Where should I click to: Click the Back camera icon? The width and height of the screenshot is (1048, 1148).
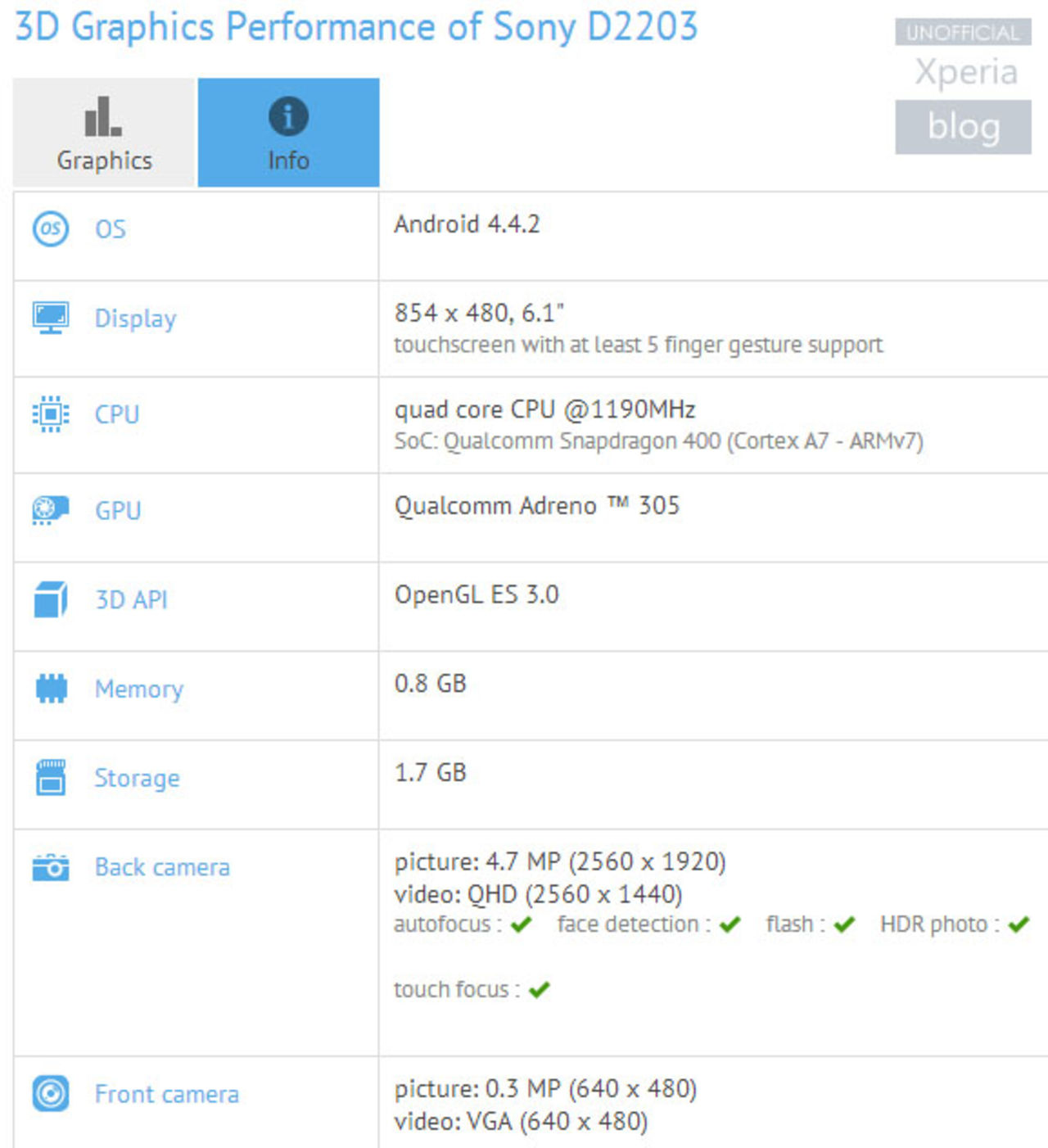click(51, 867)
